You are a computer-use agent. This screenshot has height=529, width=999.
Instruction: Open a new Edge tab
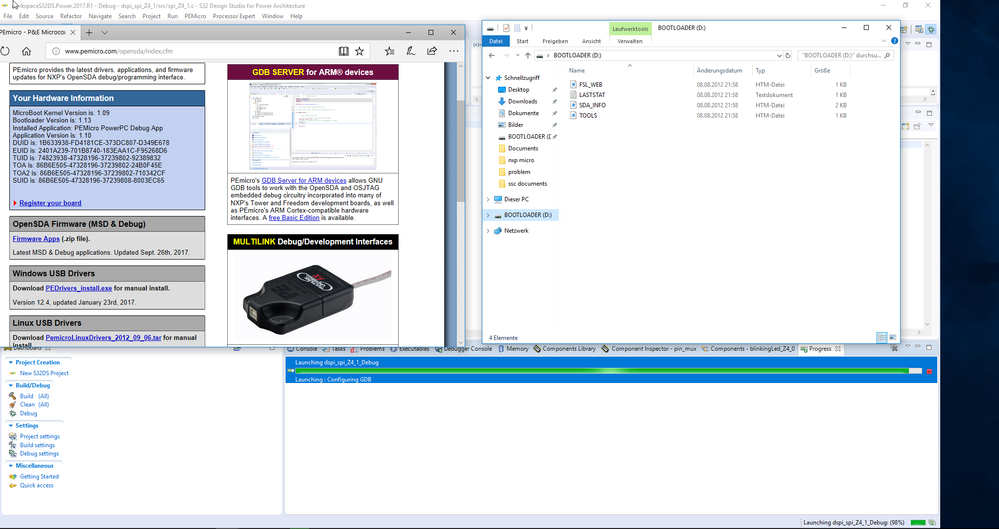point(89,33)
